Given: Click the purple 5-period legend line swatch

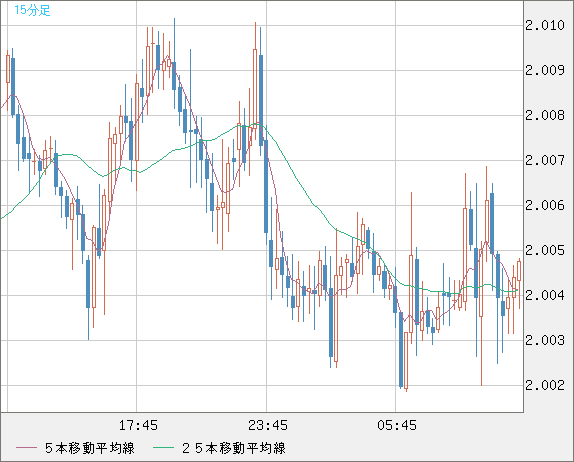Looking at the screenshot, I should point(26,448).
